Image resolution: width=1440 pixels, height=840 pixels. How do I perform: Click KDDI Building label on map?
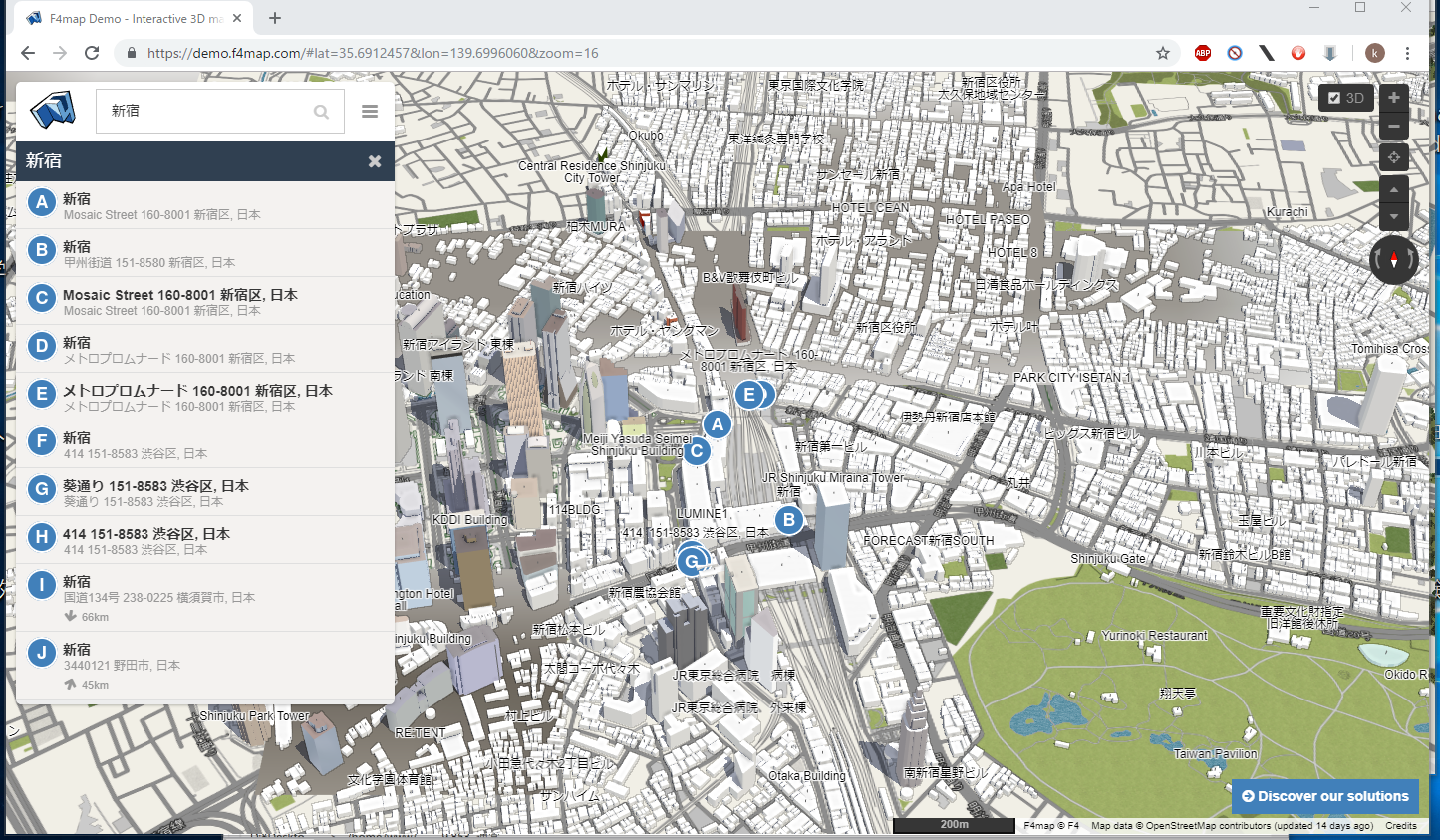(470, 519)
